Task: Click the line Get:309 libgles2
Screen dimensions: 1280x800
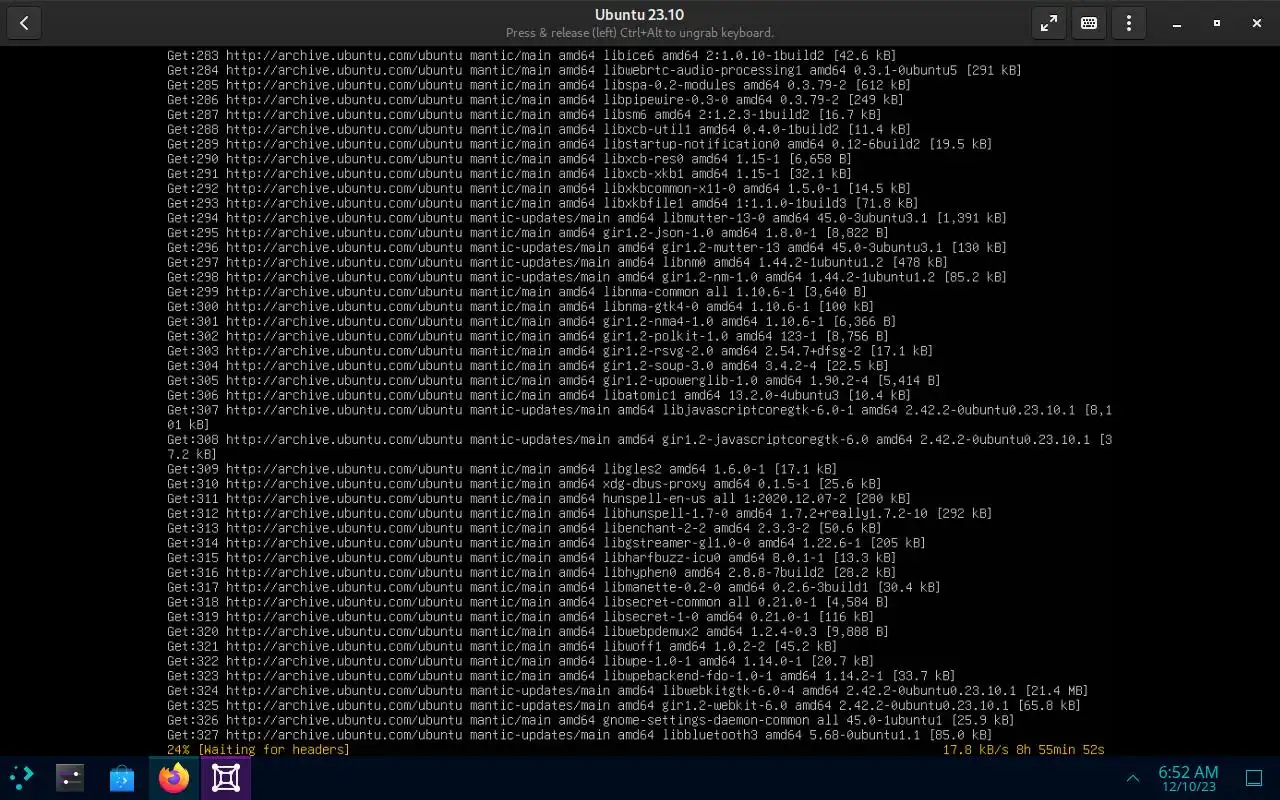Action: (x=502, y=469)
